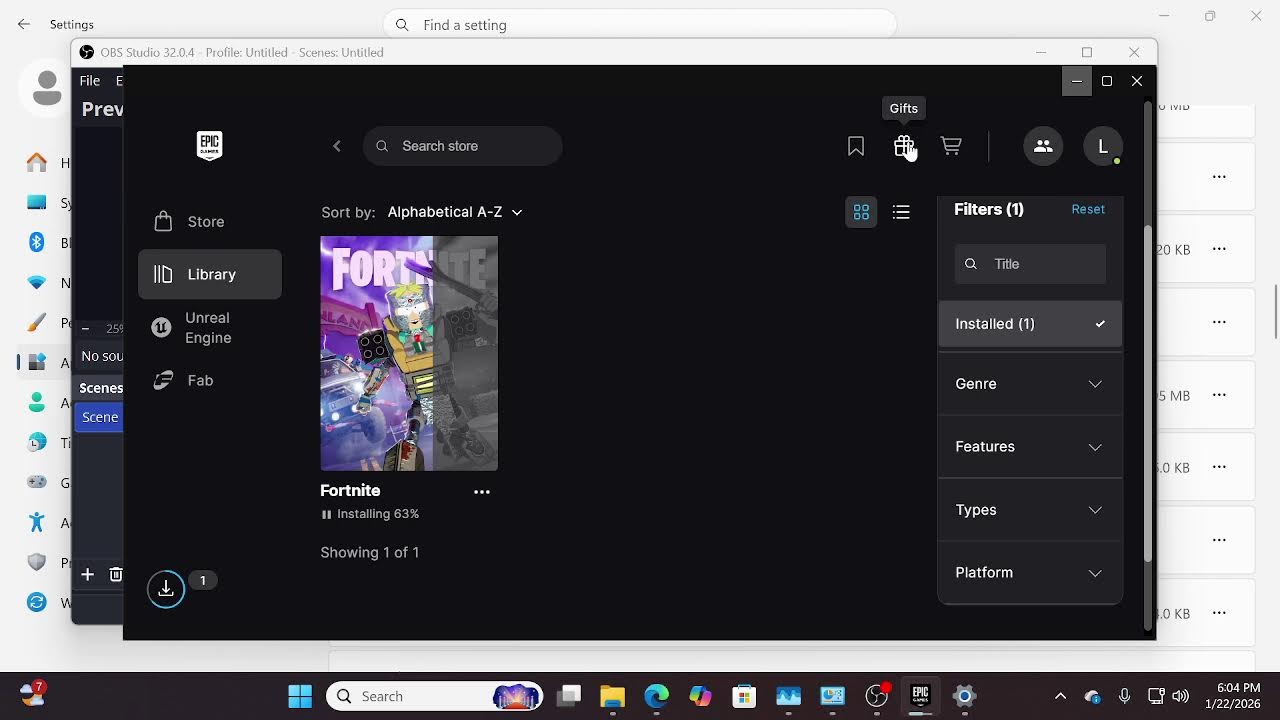
Task: Click the Epic Games taskbar icon
Action: click(x=921, y=696)
